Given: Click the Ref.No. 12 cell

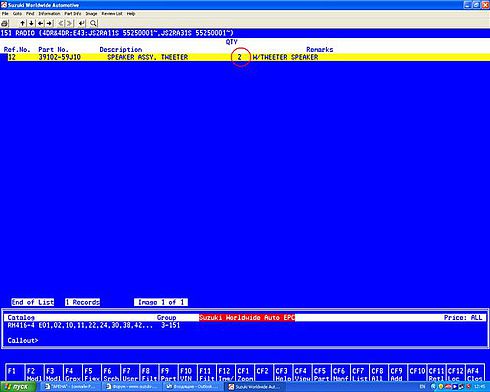Looking at the screenshot, I should coord(12,57).
